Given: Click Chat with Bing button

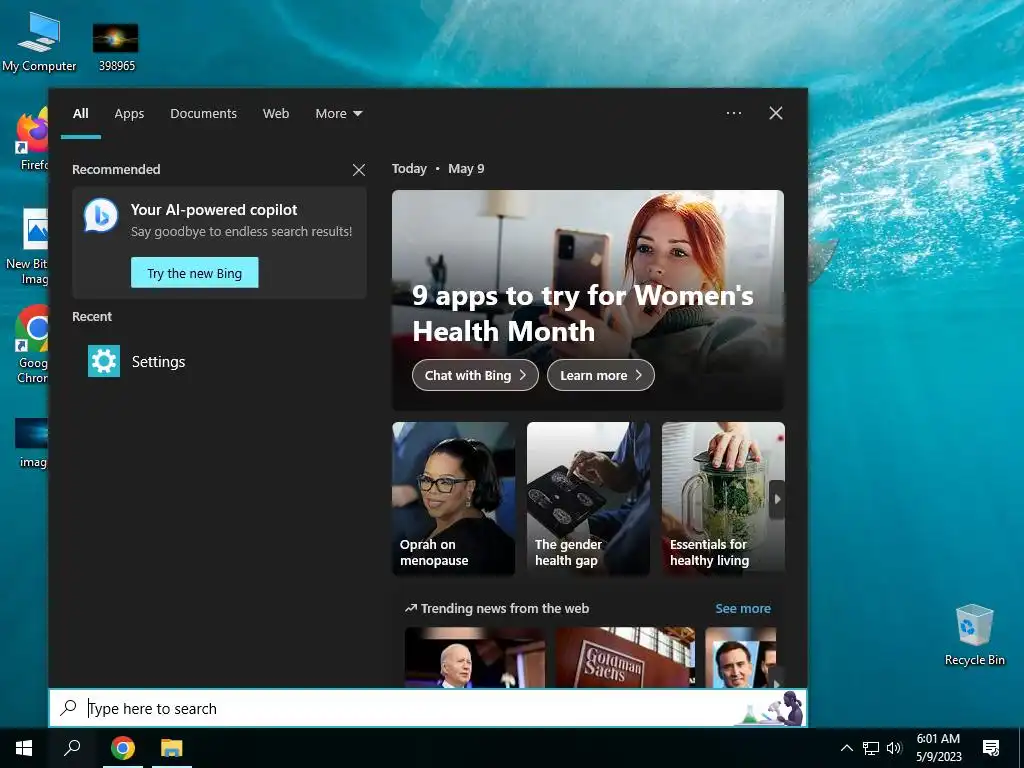Looking at the screenshot, I should (475, 375).
